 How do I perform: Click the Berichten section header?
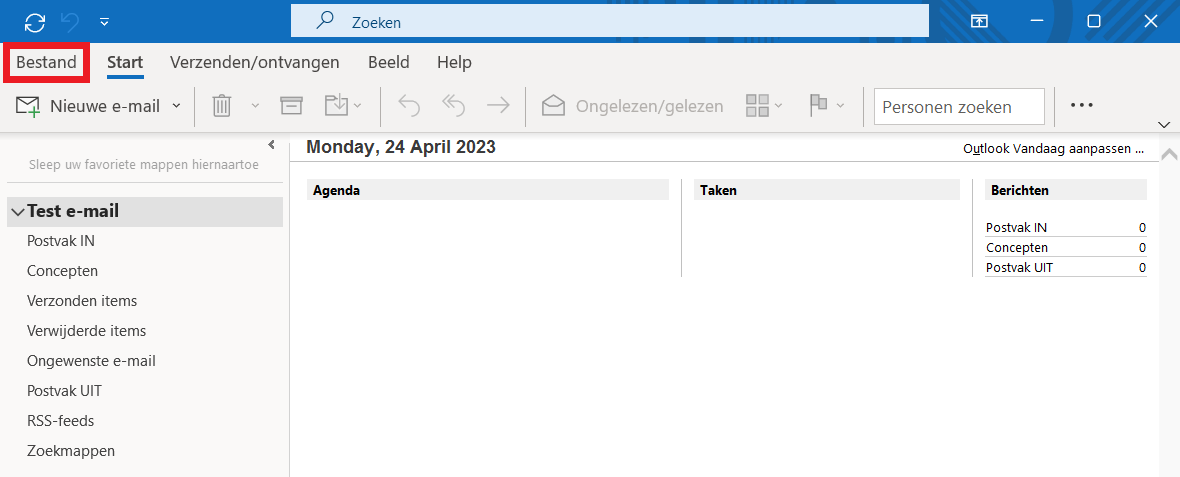pyautogui.click(x=1066, y=190)
